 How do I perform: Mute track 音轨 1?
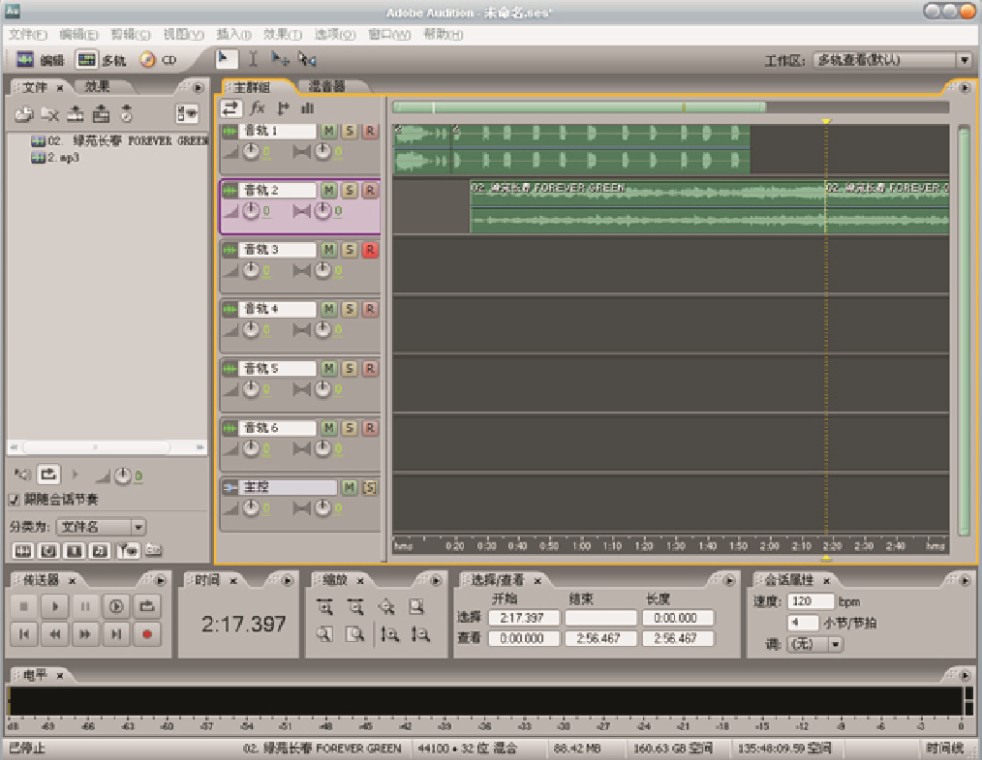point(329,131)
